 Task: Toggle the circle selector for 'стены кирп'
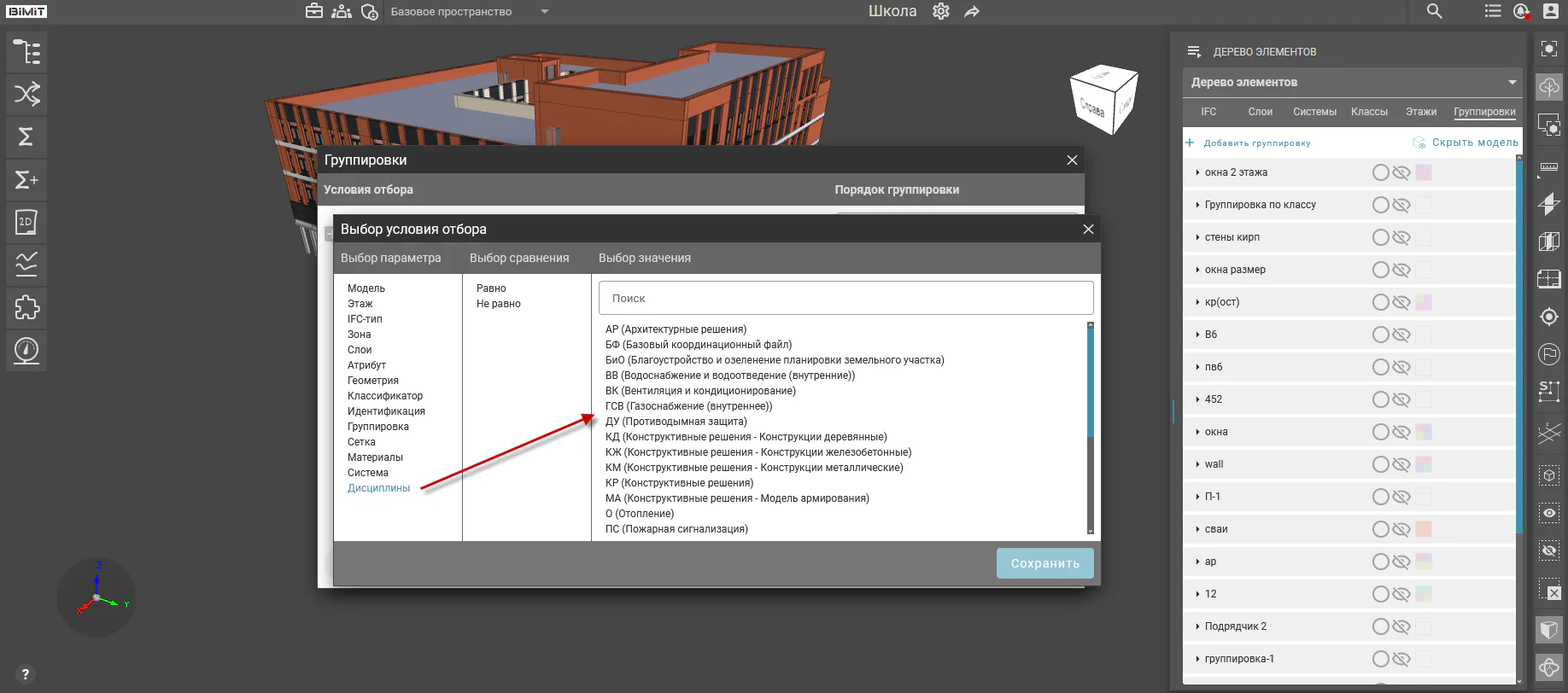1380,237
